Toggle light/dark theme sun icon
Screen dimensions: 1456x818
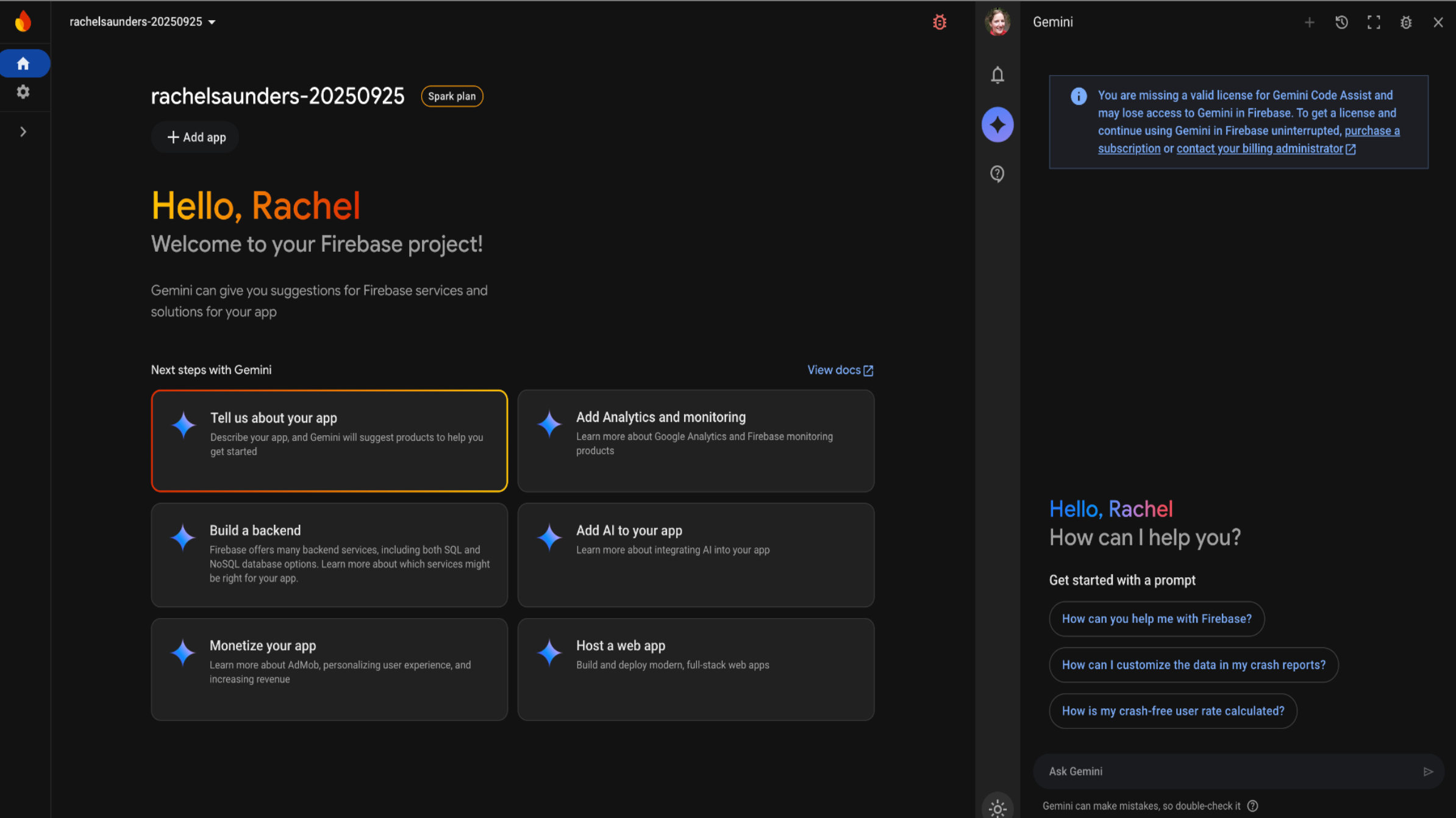coord(997,808)
